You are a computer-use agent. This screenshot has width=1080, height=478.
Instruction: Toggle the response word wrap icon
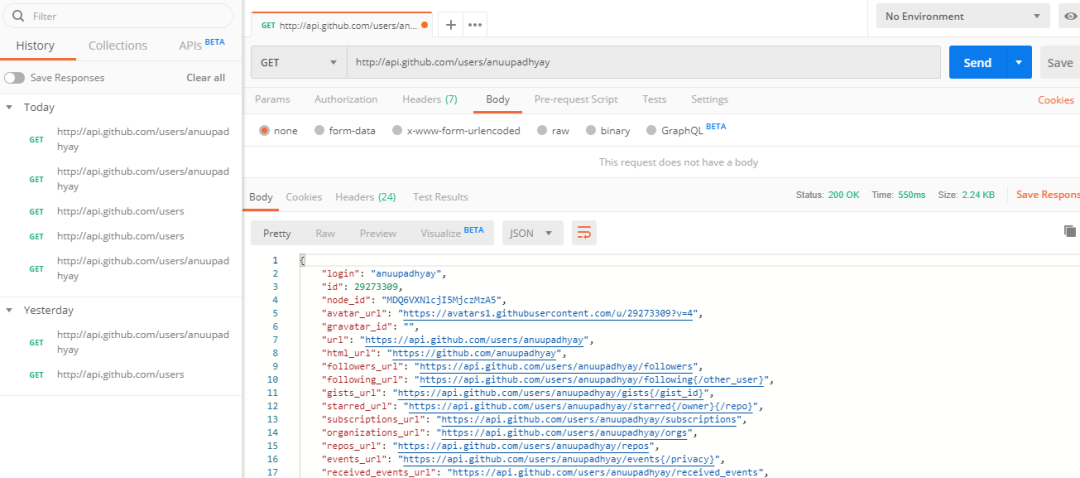coord(584,233)
